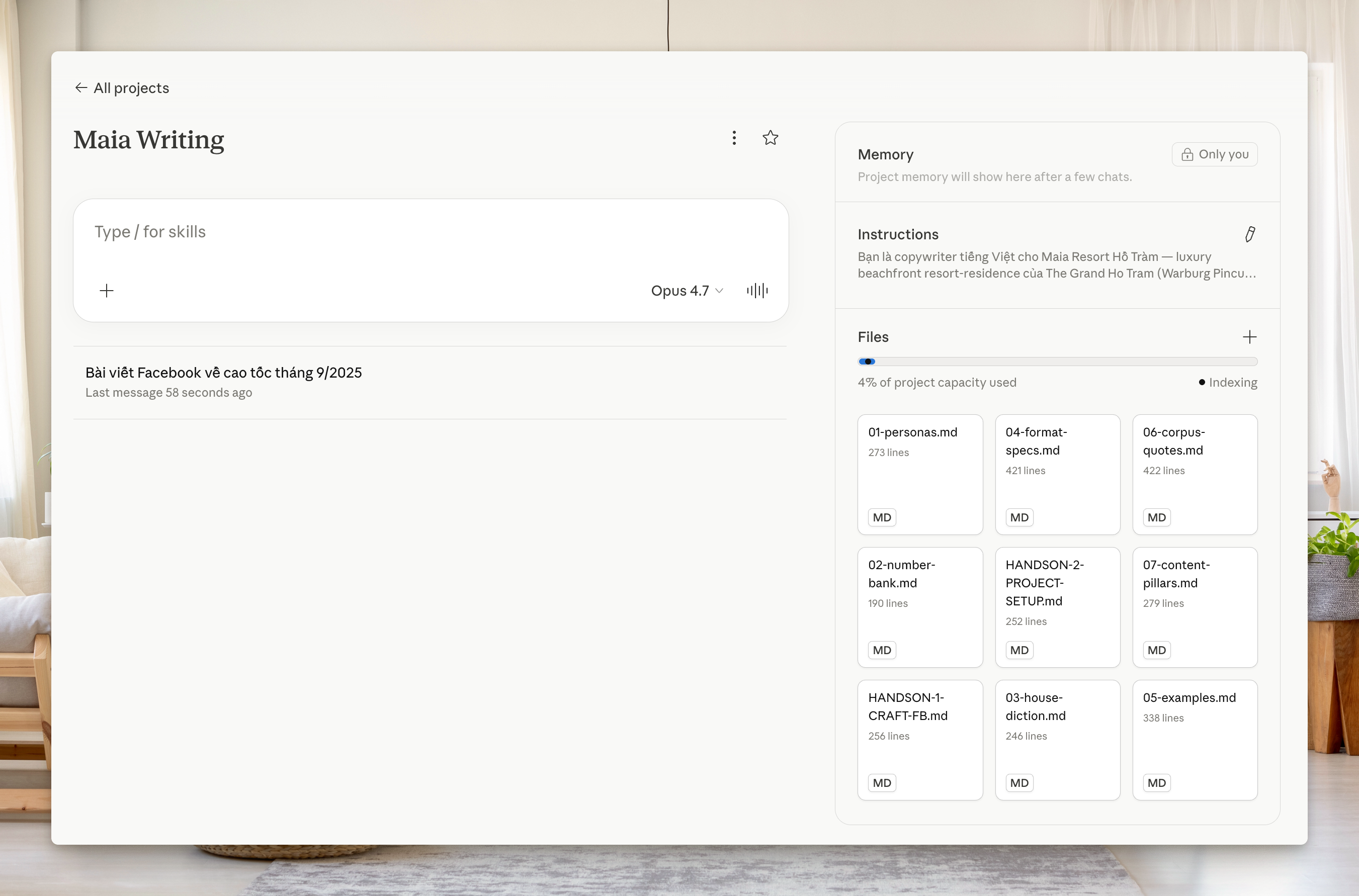Star the Maia Writing project
Viewport: 1359px width, 896px height.
coord(771,138)
